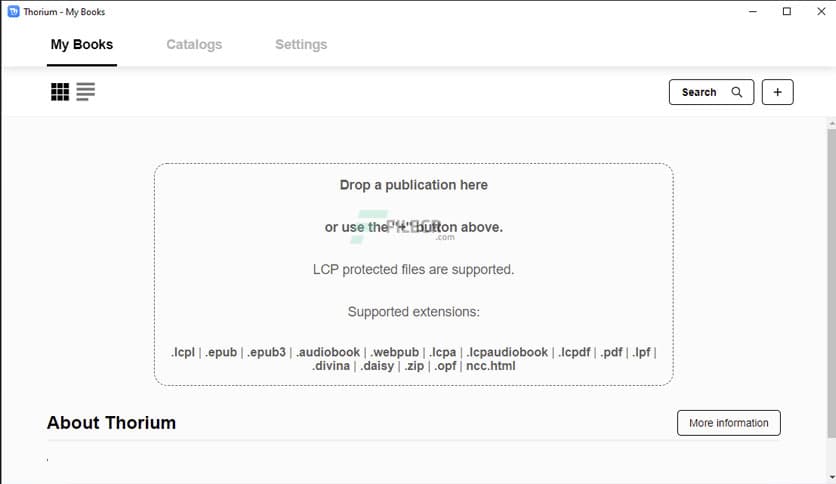
Task: Open the Settings tab
Action: [301, 44]
